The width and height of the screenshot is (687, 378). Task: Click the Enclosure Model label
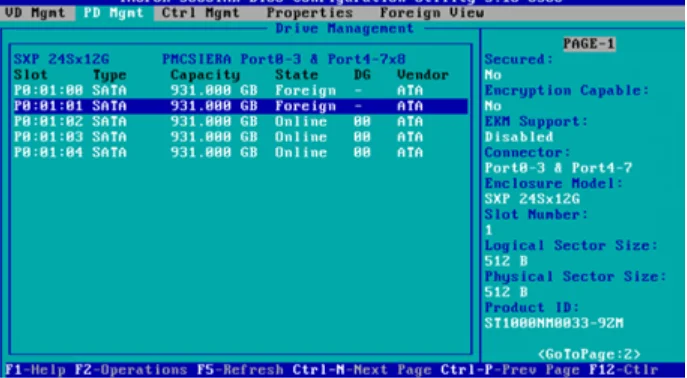tap(554, 184)
